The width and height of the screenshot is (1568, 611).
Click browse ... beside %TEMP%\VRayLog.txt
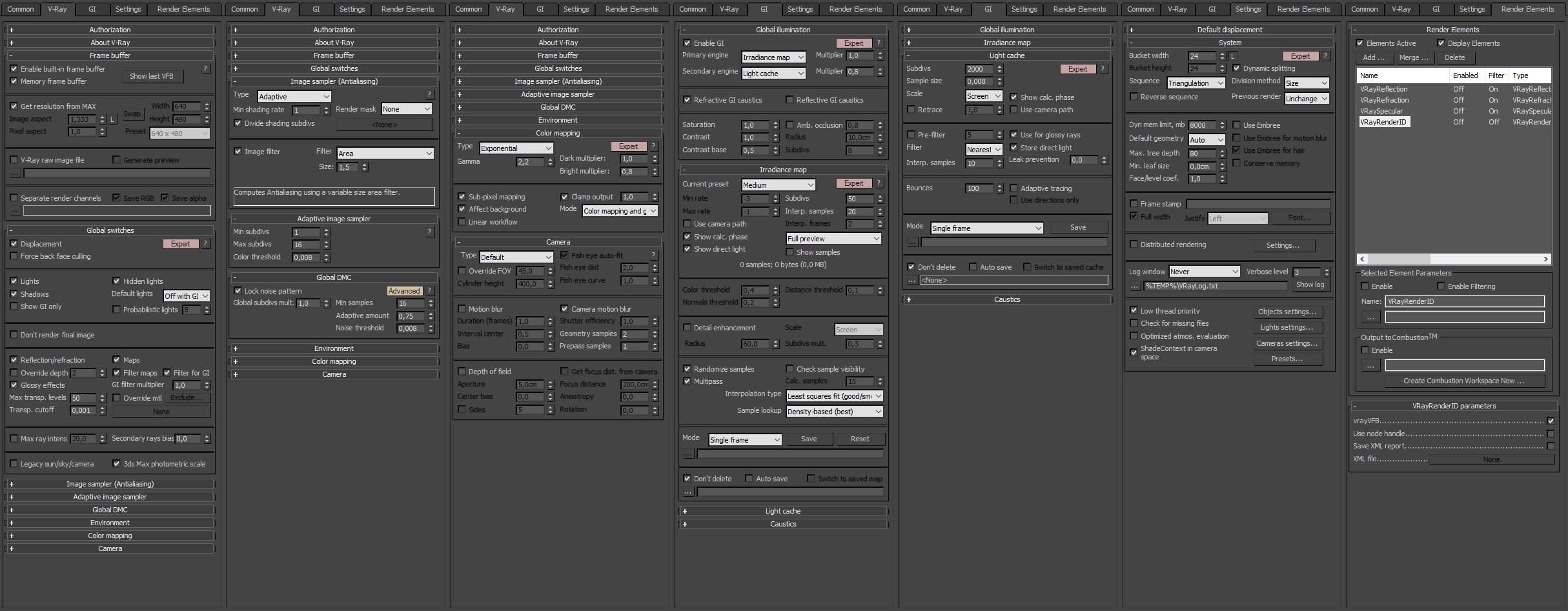1135,285
